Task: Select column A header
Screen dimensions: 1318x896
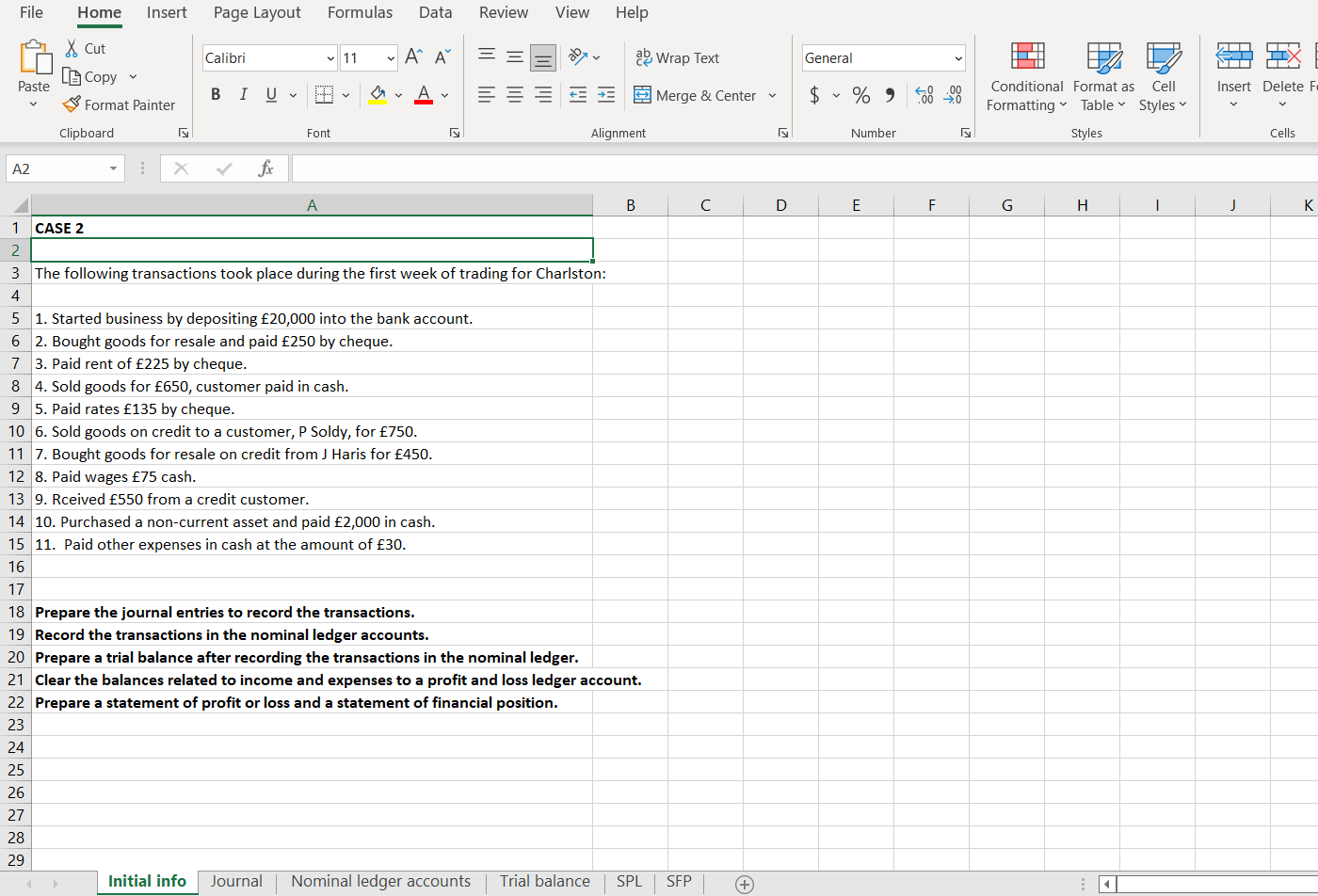Action: point(312,205)
